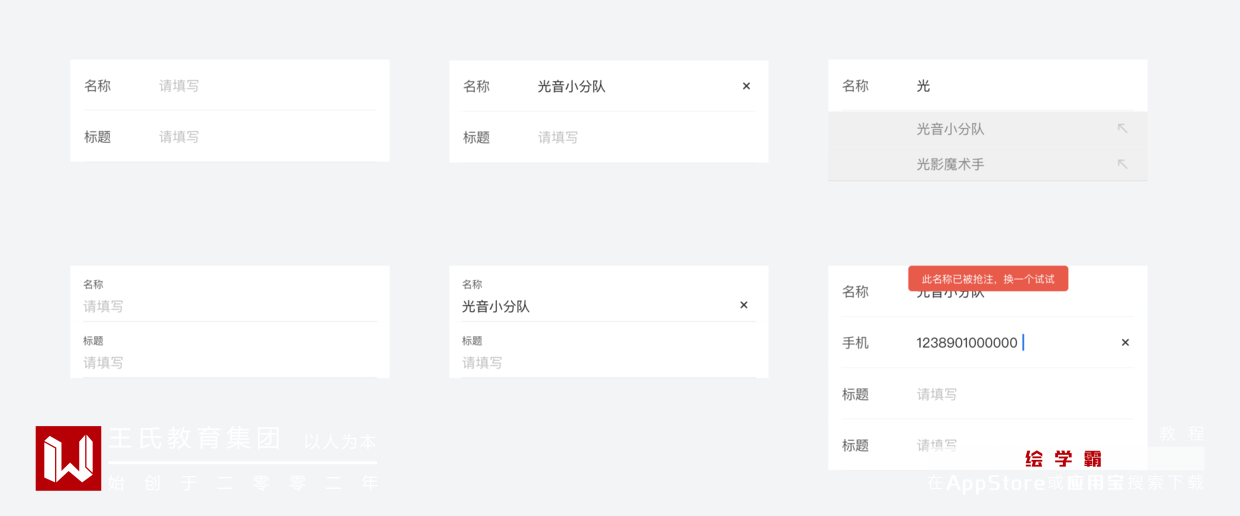Clear the 光音小分队 field beside the inline 名称 label

[746, 86]
